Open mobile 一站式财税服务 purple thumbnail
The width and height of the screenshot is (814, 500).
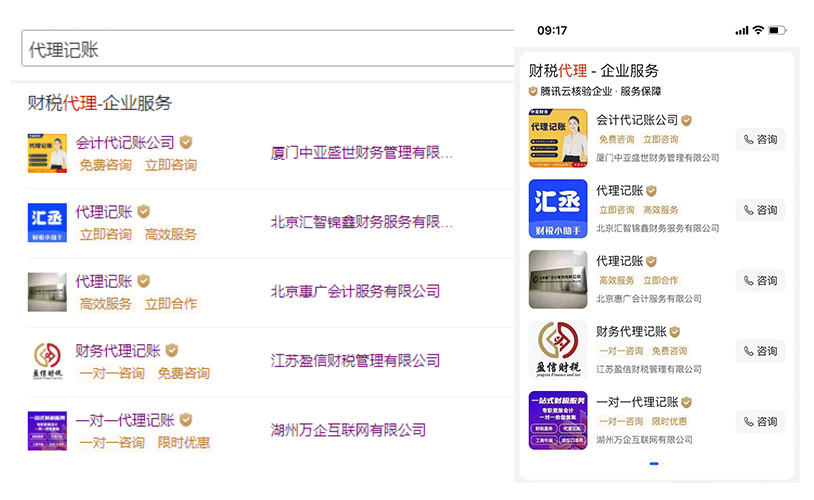[558, 420]
